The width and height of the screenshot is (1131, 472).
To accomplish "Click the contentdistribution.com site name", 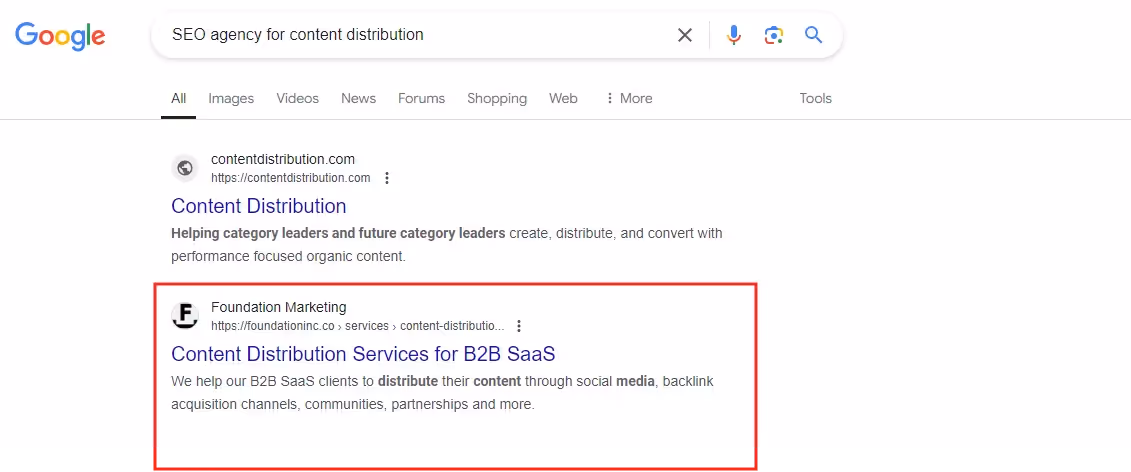I will click(x=283, y=159).
